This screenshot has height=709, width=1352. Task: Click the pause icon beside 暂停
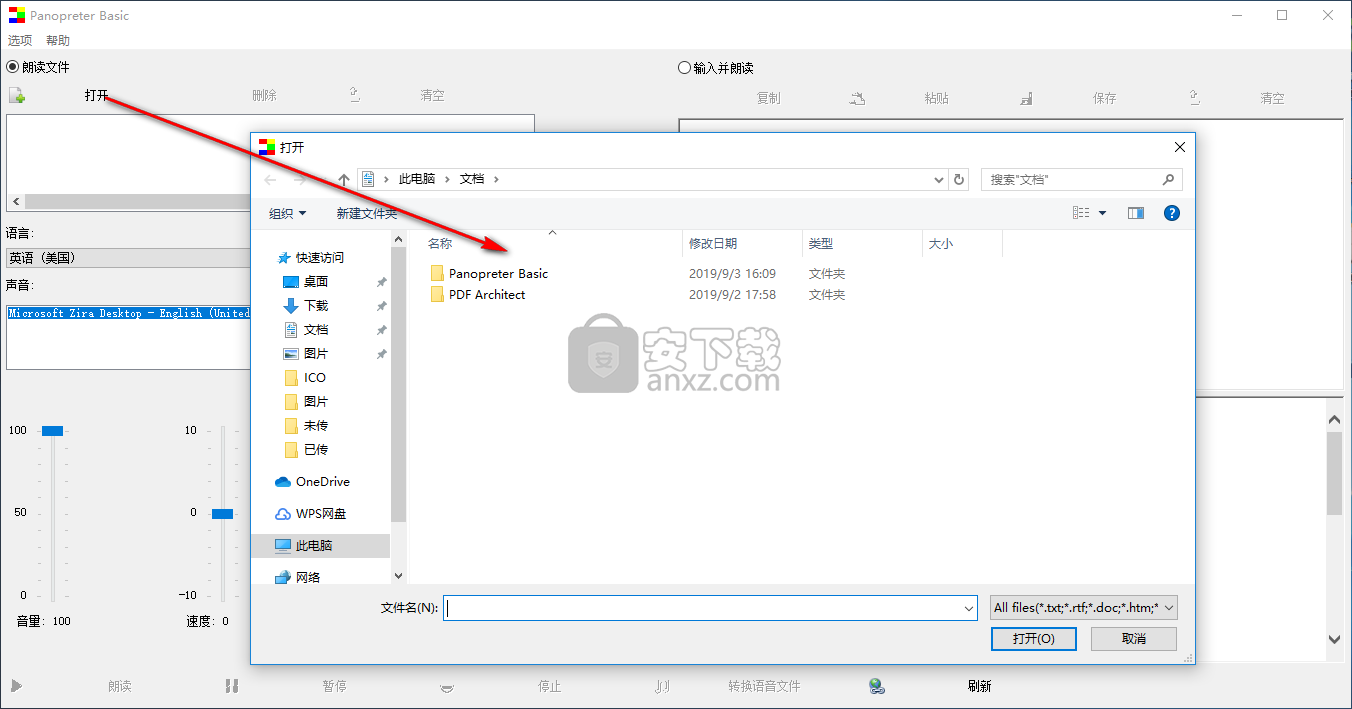pyautogui.click(x=232, y=686)
